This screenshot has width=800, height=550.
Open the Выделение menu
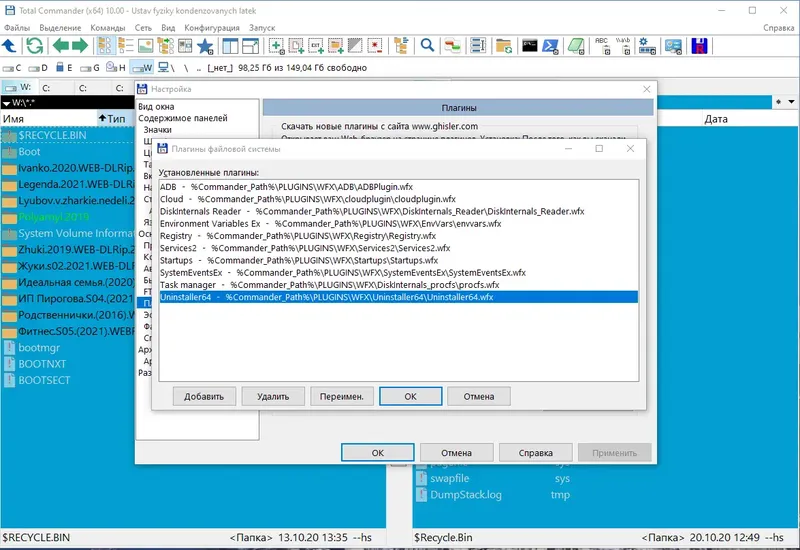(x=60, y=28)
